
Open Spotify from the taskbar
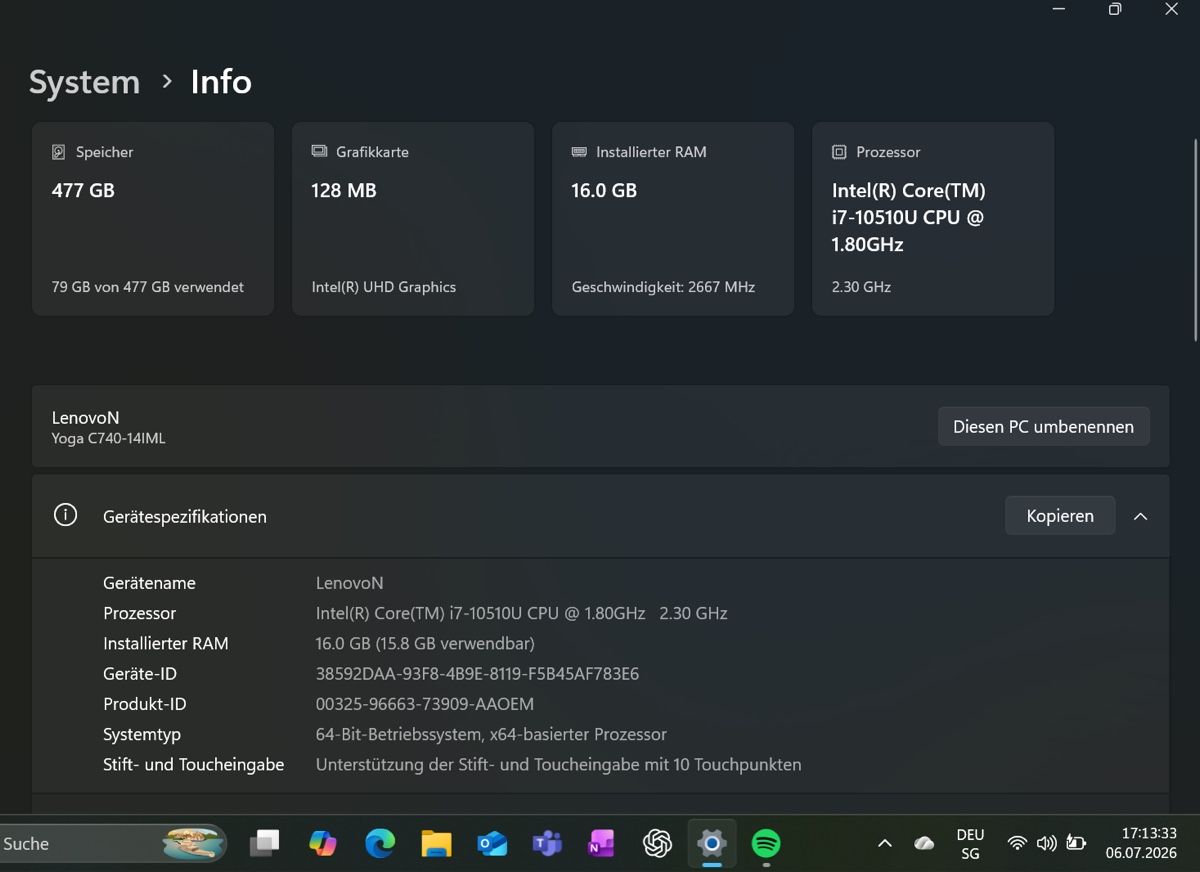point(766,844)
